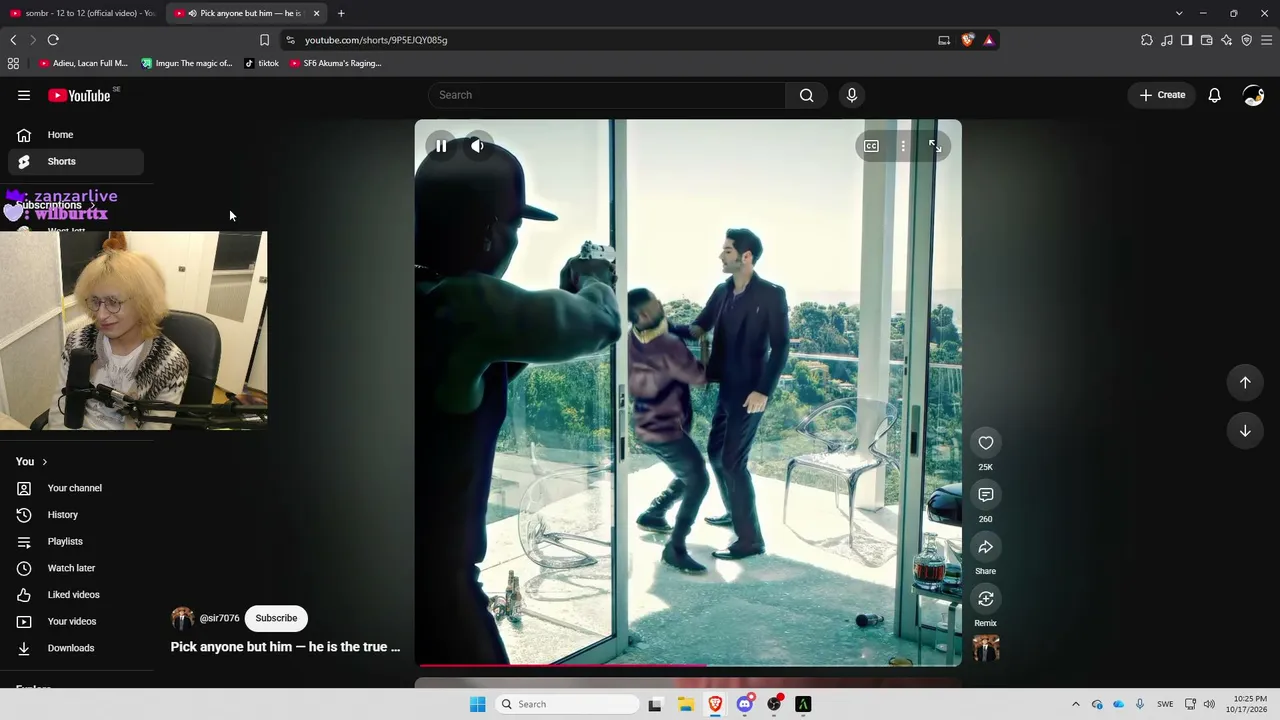Pause the playing Short
Image resolution: width=1280 pixels, height=720 pixels.
pos(441,146)
